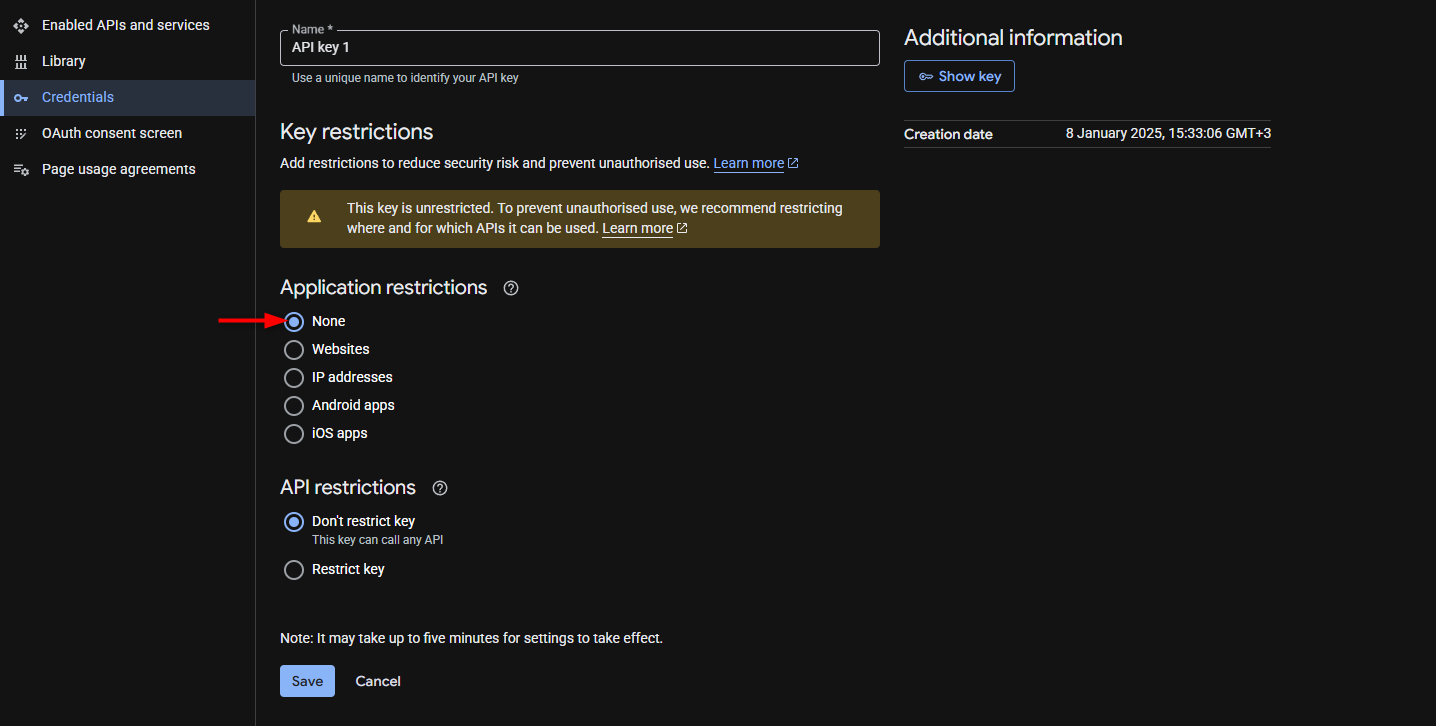Open OAuth consent screen menu item
This screenshot has height=726, width=1436.
pos(111,133)
